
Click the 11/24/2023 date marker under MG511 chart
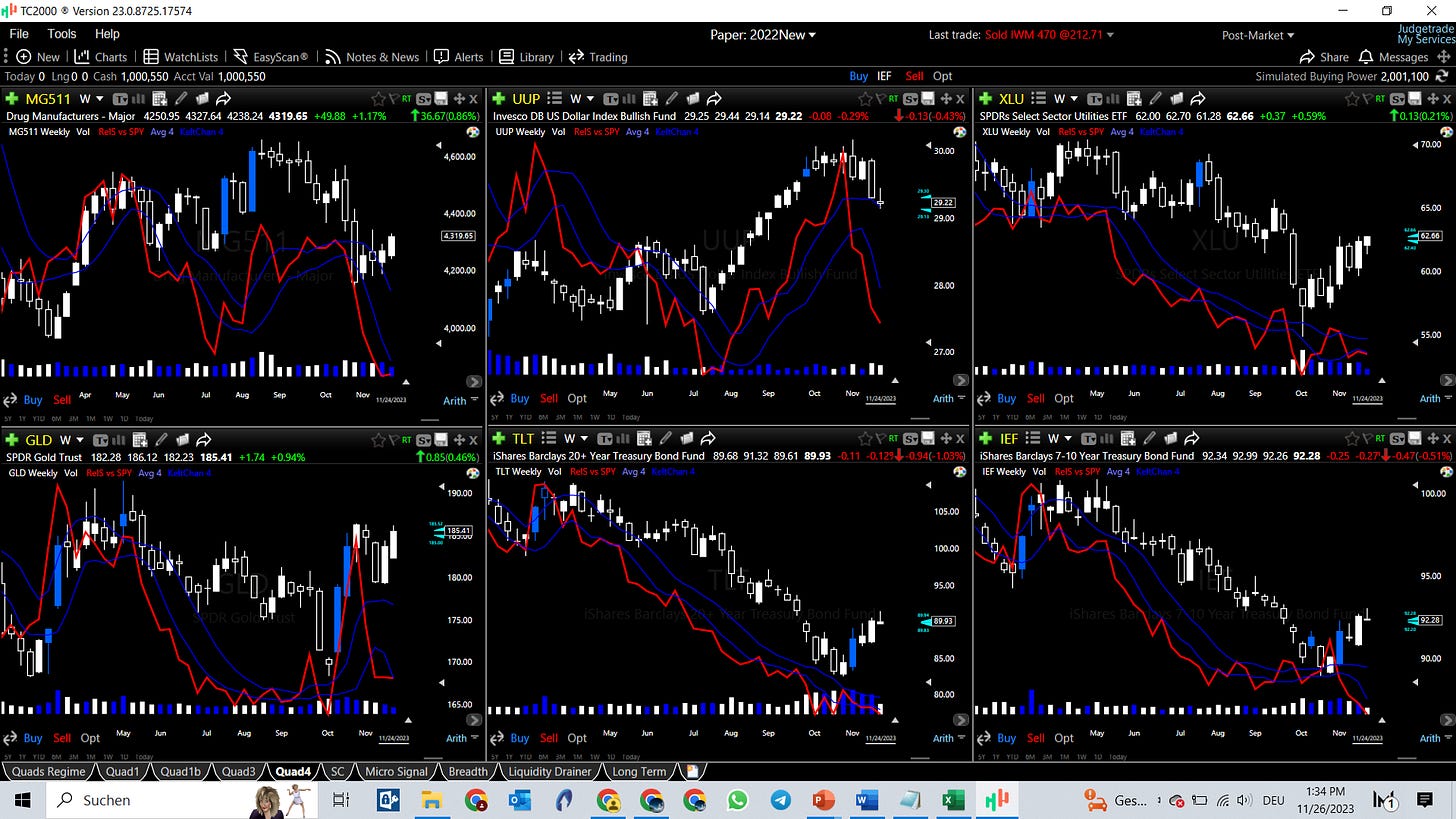pyautogui.click(x=391, y=399)
